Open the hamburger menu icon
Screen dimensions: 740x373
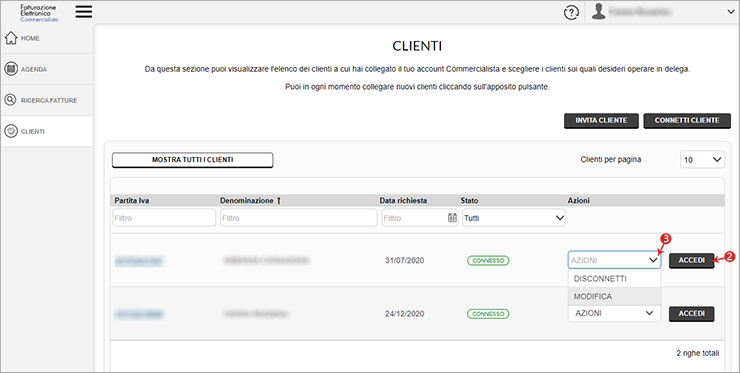[x=84, y=12]
